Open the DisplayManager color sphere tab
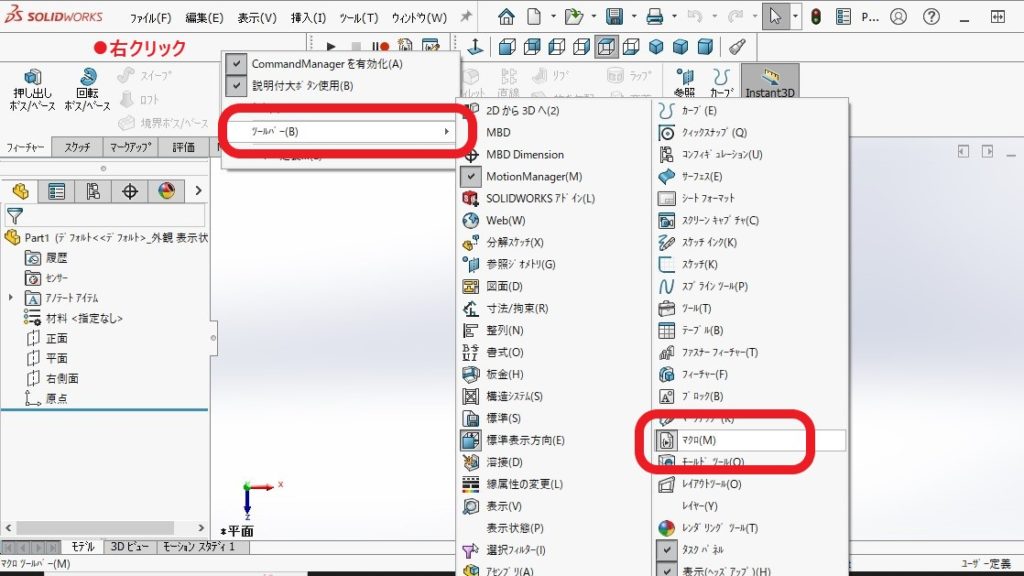Image resolution: width=1024 pixels, height=576 pixels. (166, 192)
